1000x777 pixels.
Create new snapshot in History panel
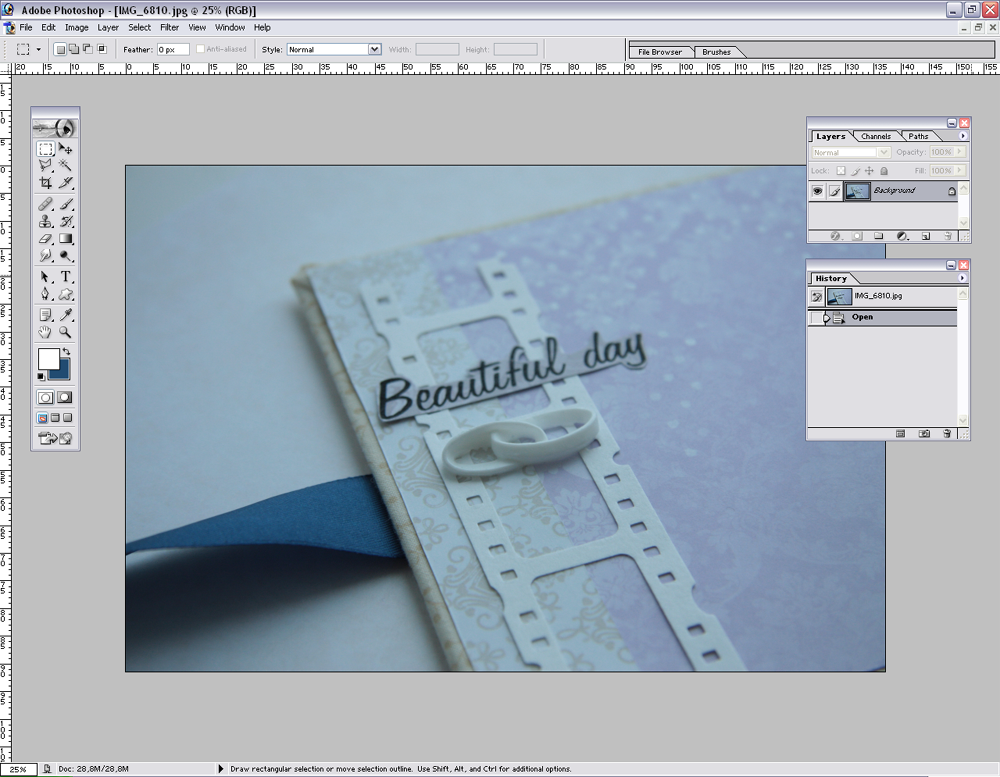[x=923, y=434]
